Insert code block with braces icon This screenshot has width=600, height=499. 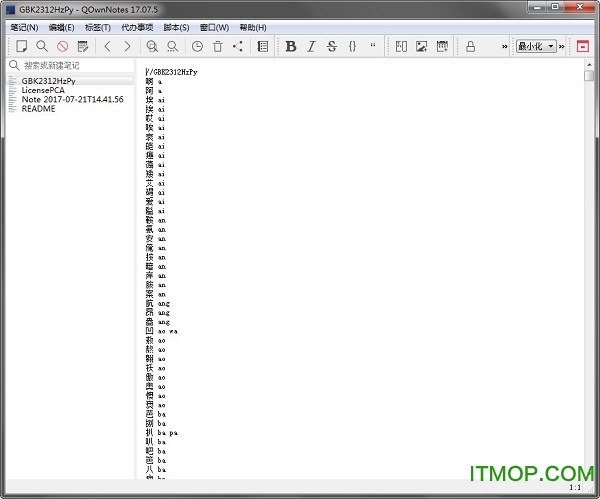coord(352,46)
